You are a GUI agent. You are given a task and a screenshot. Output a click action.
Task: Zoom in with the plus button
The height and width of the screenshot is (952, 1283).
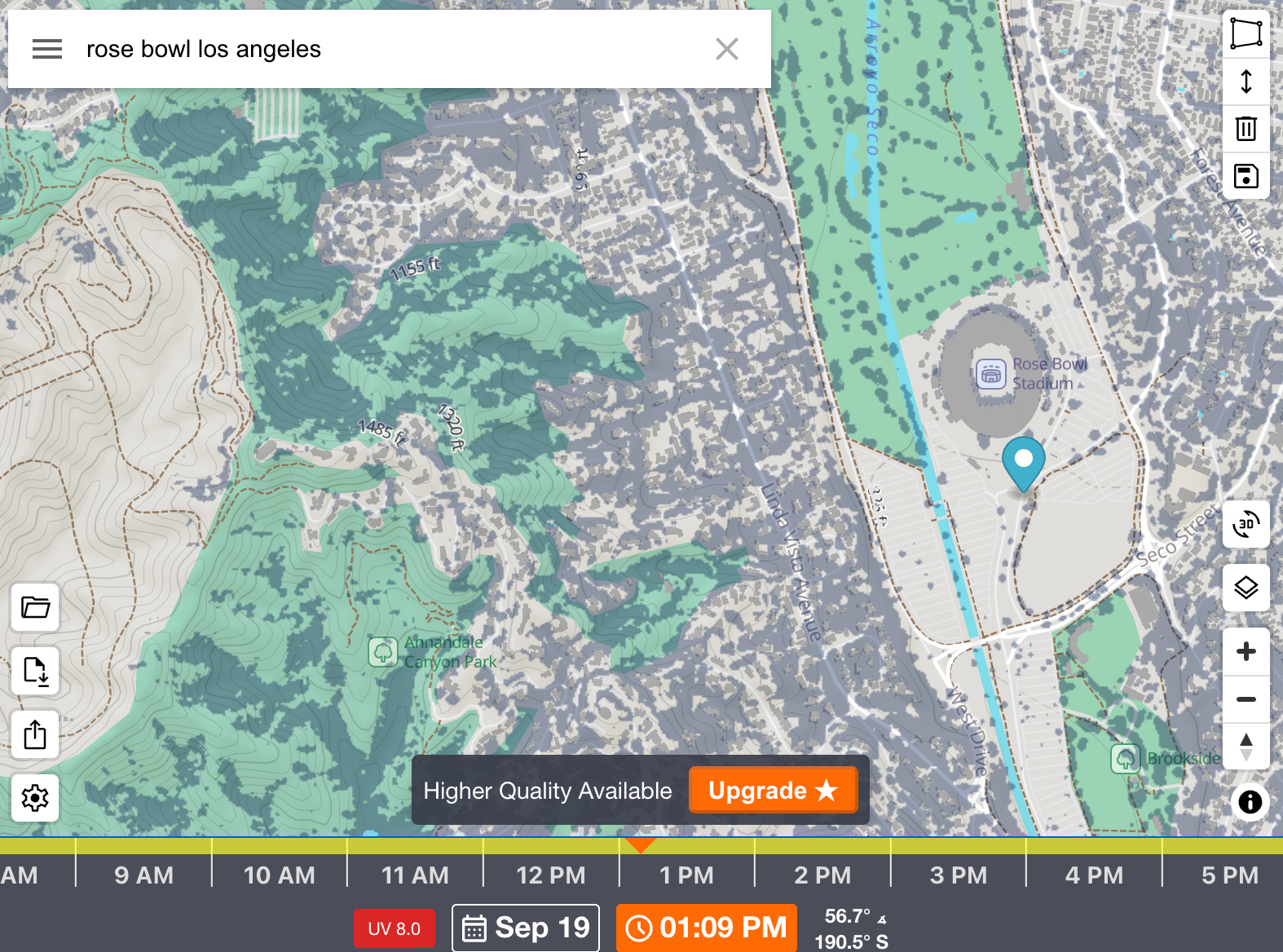(x=1246, y=651)
